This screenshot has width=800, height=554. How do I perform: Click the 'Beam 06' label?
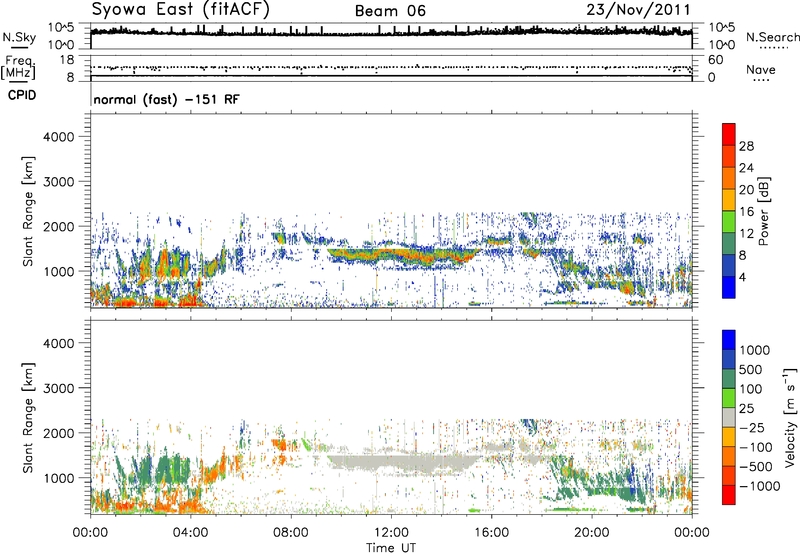[390, 11]
